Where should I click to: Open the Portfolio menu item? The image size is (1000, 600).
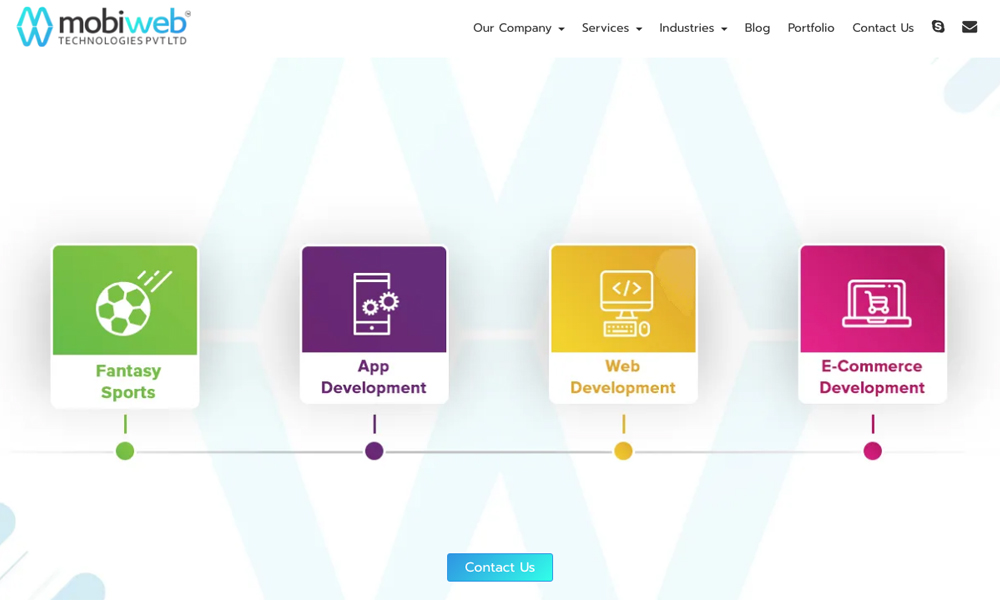(x=810, y=28)
